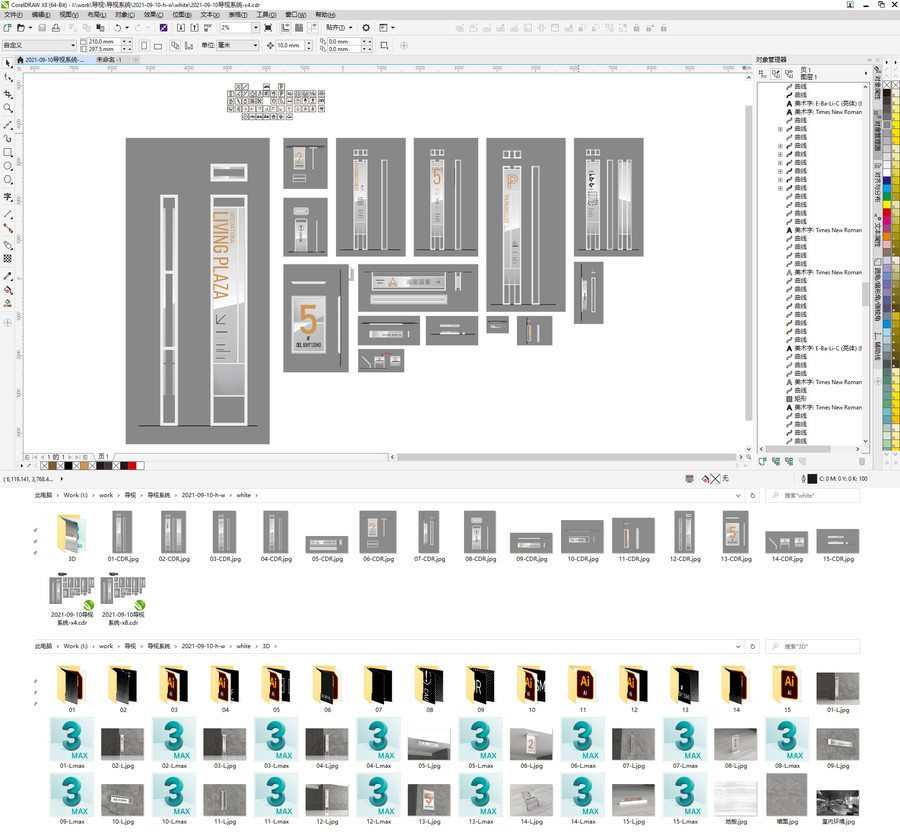The height and width of the screenshot is (832, 900).
Task: Toggle treat as filled option
Action: pos(384,45)
